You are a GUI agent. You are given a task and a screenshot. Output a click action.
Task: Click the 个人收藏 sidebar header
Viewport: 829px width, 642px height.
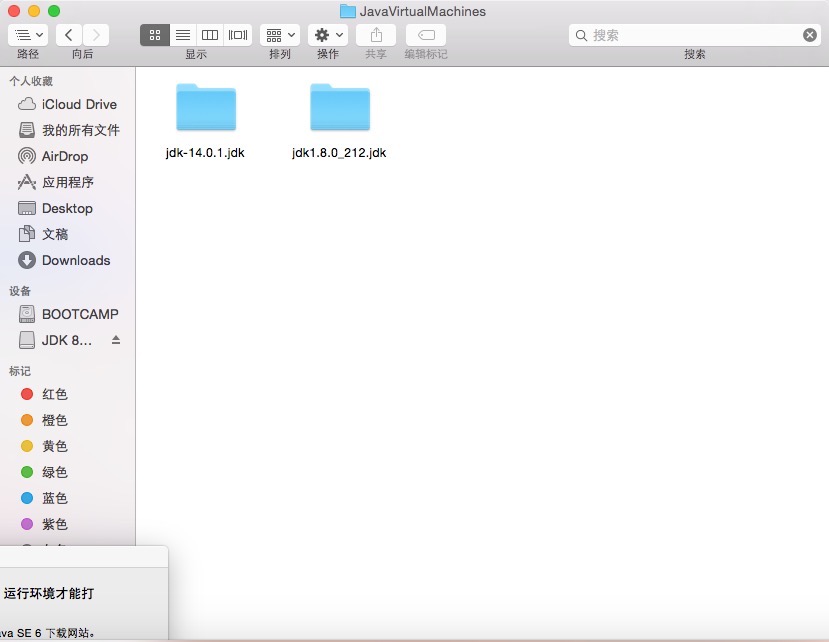point(31,81)
